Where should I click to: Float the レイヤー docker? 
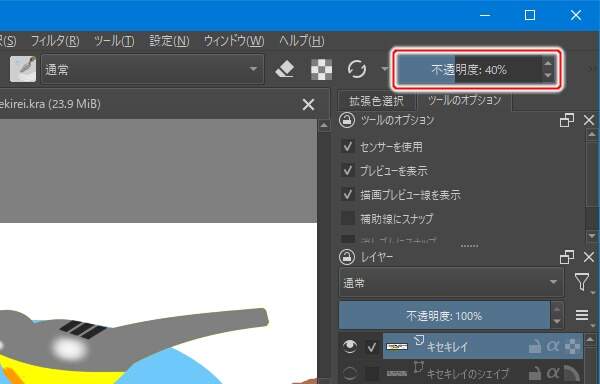[x=567, y=257]
